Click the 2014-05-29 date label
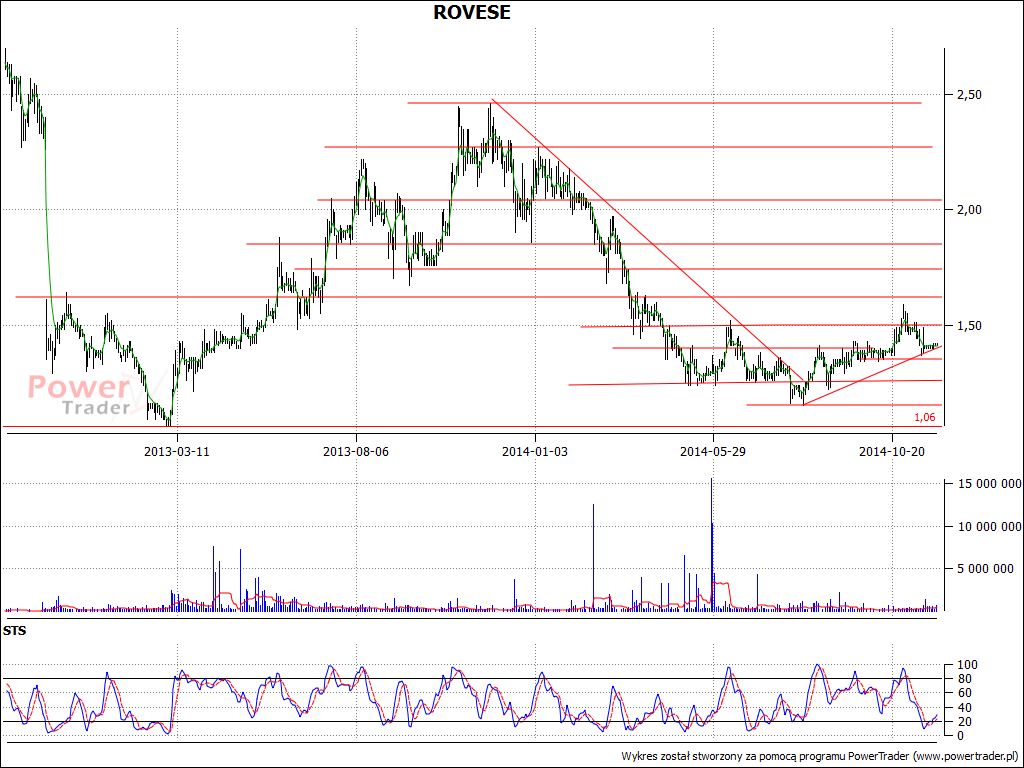This screenshot has width=1024, height=768. coord(713,451)
